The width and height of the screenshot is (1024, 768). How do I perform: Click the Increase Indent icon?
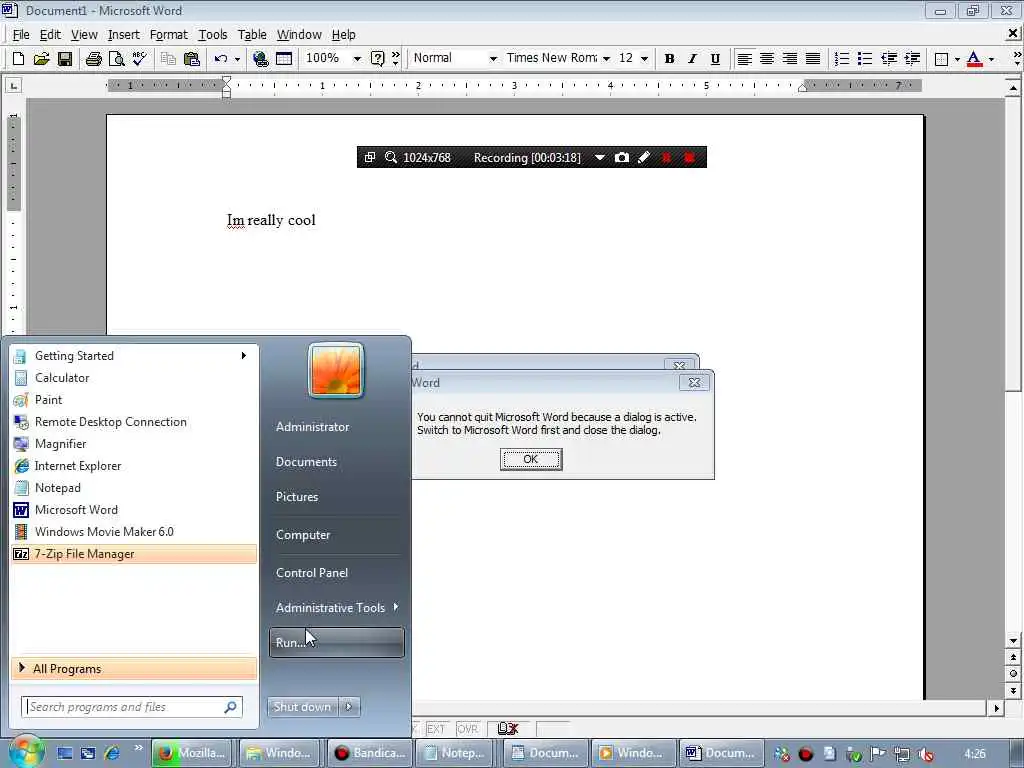(x=912, y=59)
